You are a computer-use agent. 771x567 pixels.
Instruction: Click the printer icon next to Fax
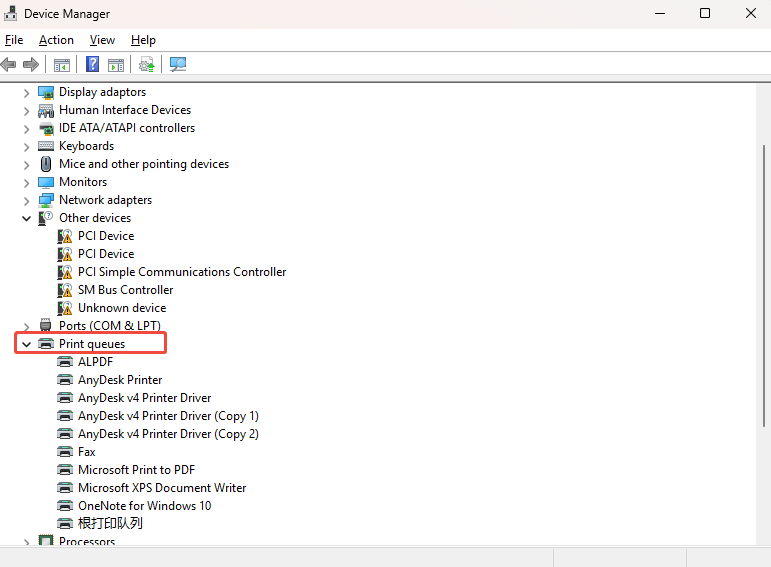[65, 452]
